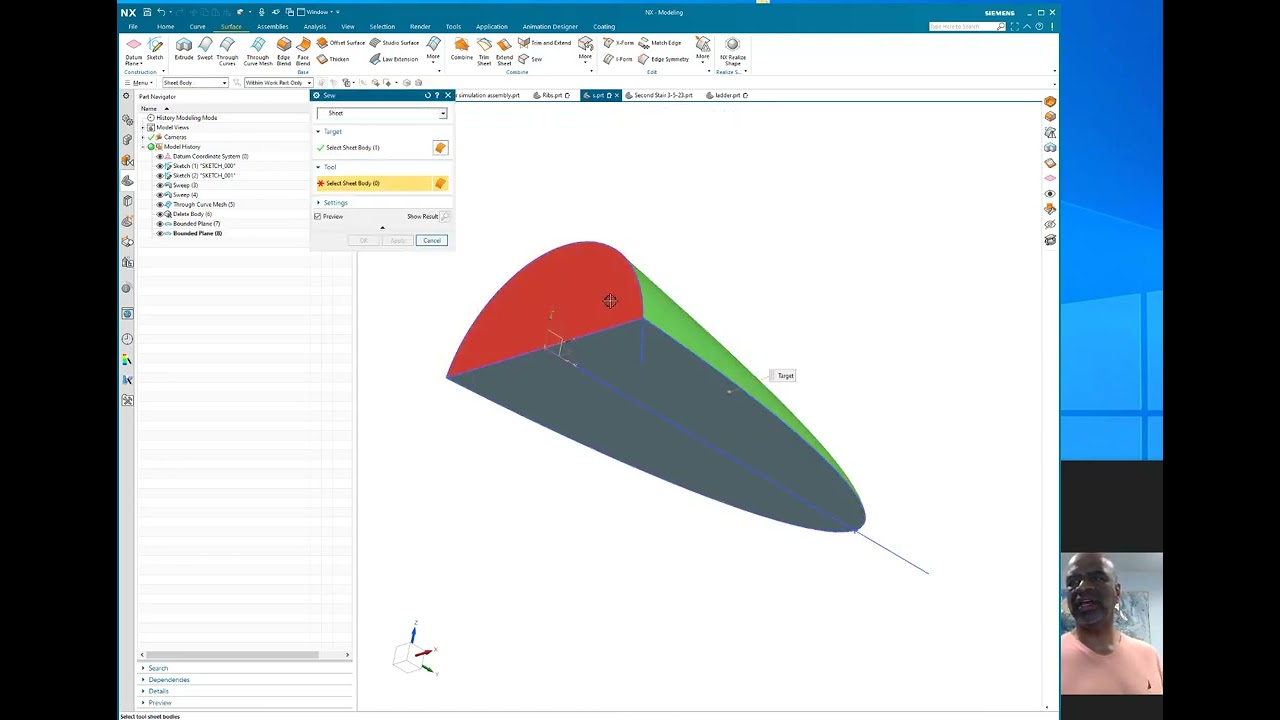The height and width of the screenshot is (720, 1280).
Task: Open the Sketch tool
Action: pyautogui.click(x=155, y=50)
